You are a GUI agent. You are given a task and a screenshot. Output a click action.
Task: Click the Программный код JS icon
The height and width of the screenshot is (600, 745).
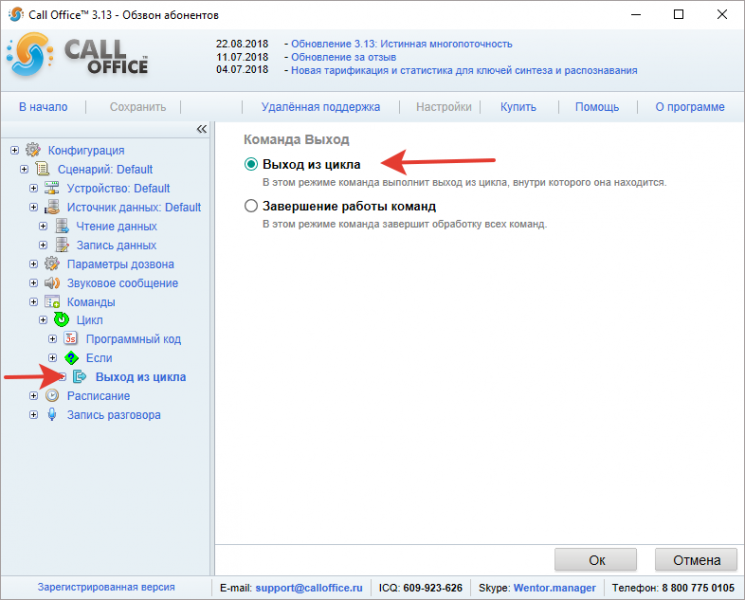(x=71, y=338)
